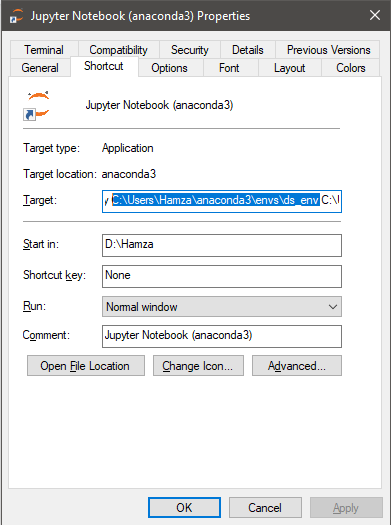Screen dimensions: 391x525
Task: Click the Comment: label
Action: click(46, 335)
